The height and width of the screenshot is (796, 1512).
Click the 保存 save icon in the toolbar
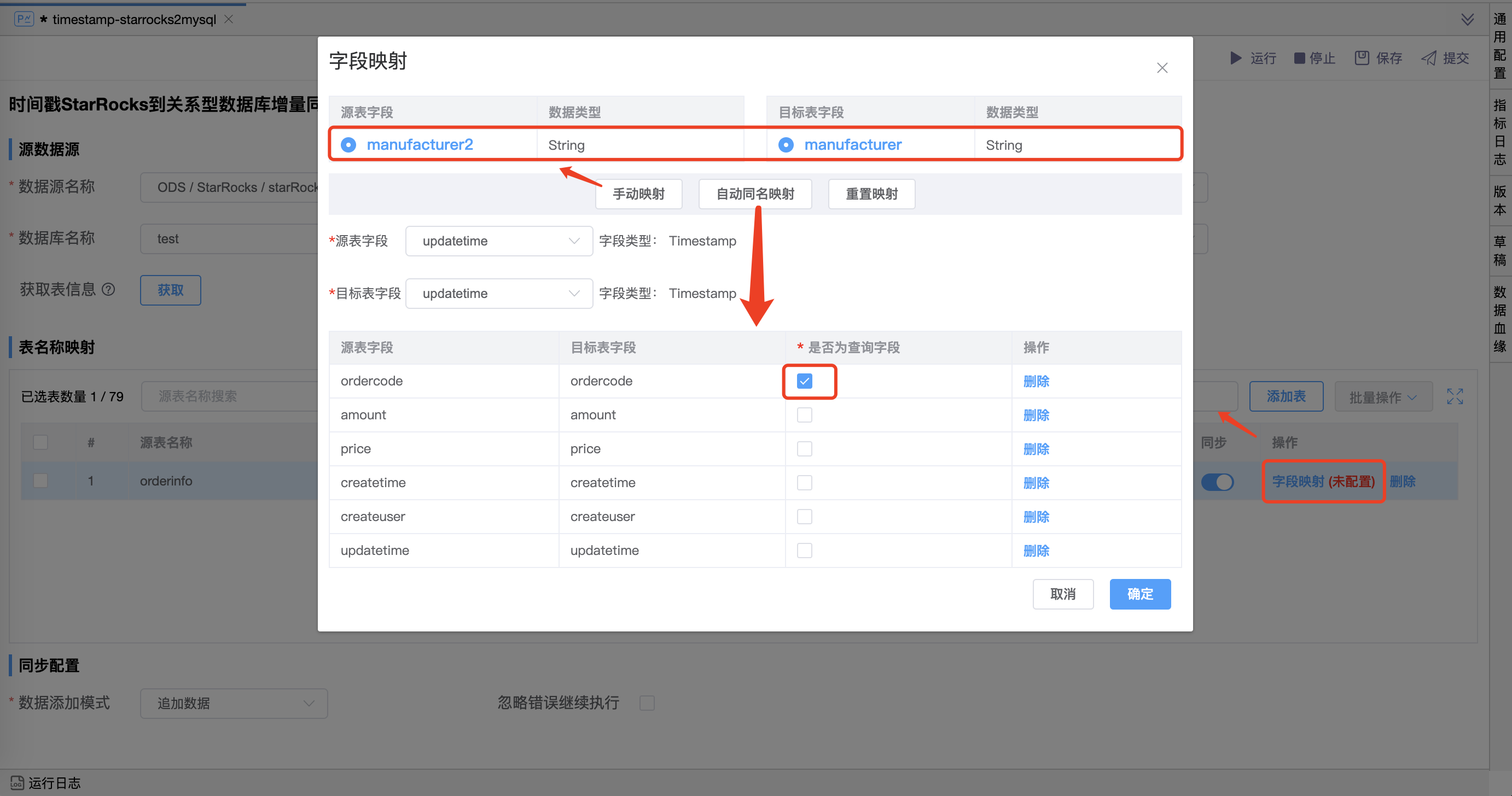pyautogui.click(x=1362, y=58)
